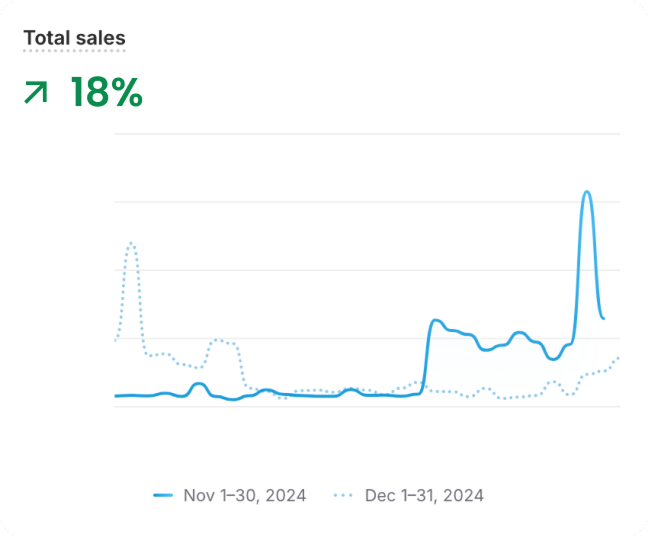Select the right end of the dotted line
Image resolution: width=648 pixels, height=536 pixels.
pyautogui.click(x=619, y=357)
